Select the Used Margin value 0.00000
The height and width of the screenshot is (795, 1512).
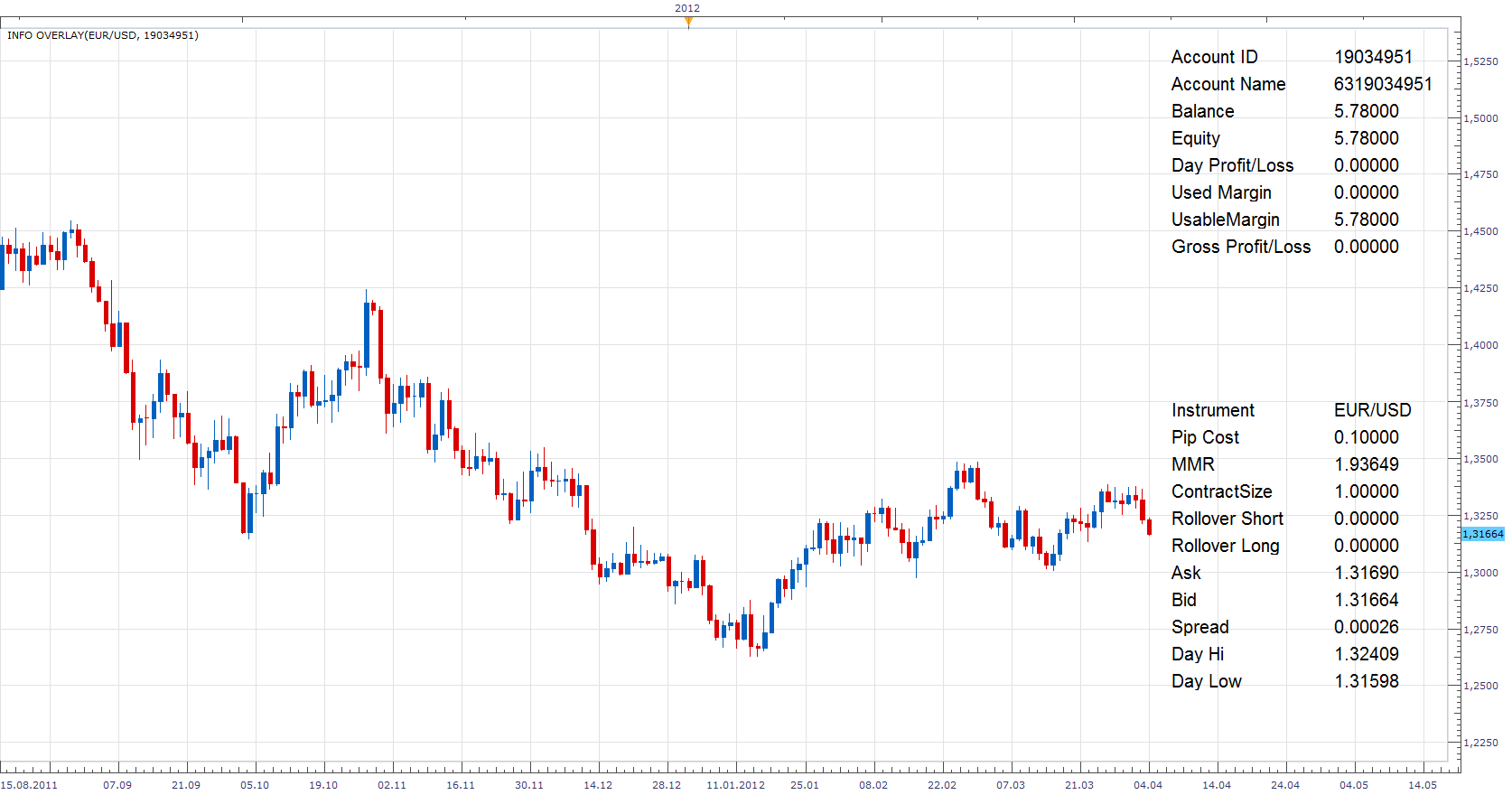1367,192
